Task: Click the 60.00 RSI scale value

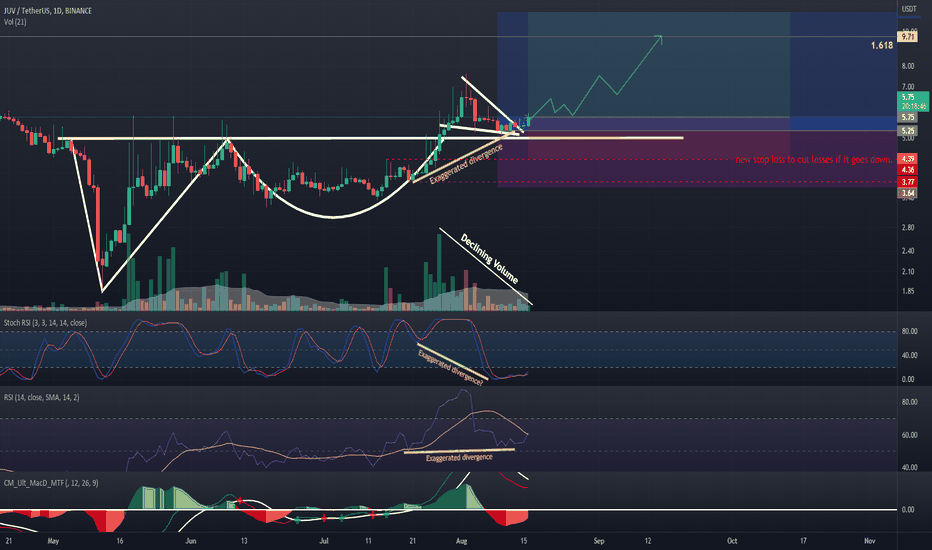Action: point(909,435)
